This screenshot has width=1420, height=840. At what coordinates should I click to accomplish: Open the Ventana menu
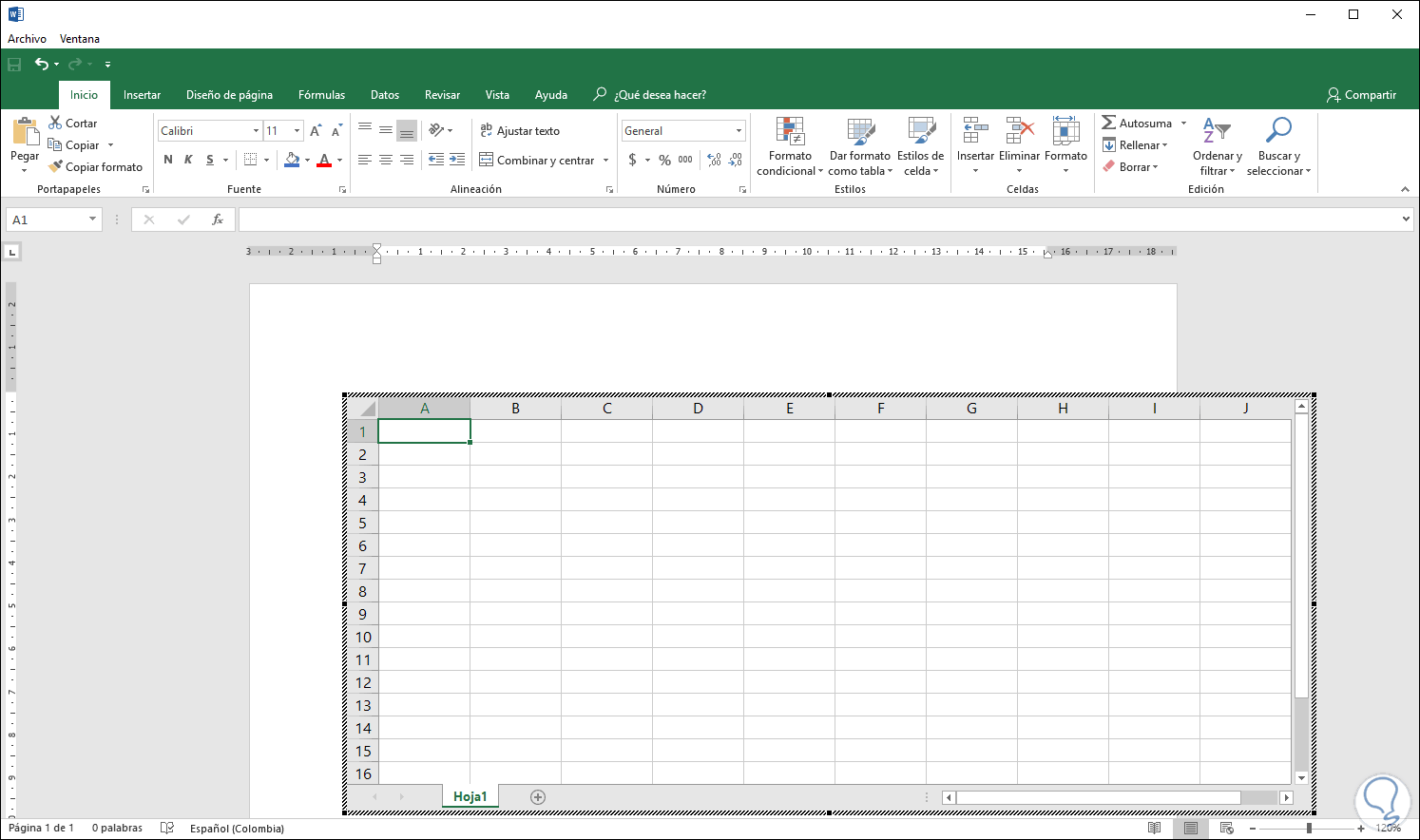(x=80, y=39)
